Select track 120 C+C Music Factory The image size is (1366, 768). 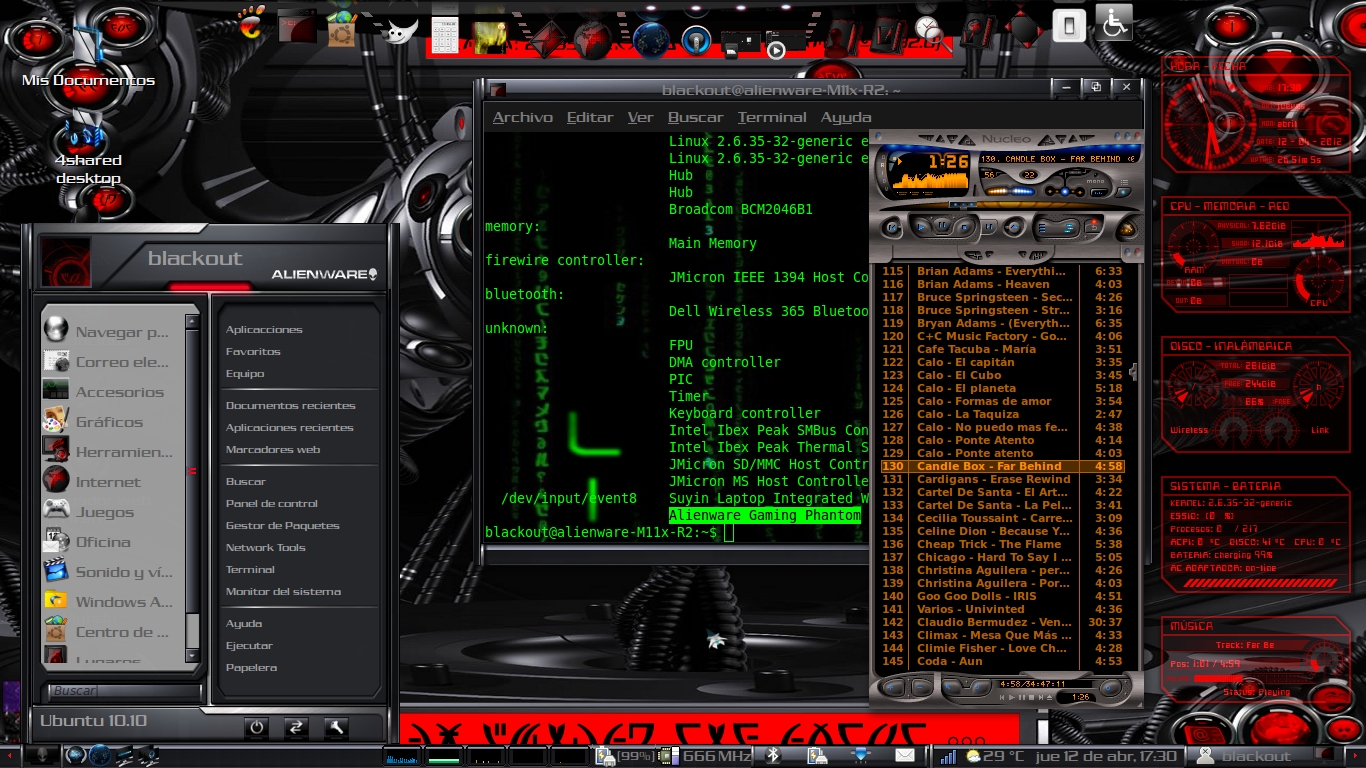(x=1002, y=336)
